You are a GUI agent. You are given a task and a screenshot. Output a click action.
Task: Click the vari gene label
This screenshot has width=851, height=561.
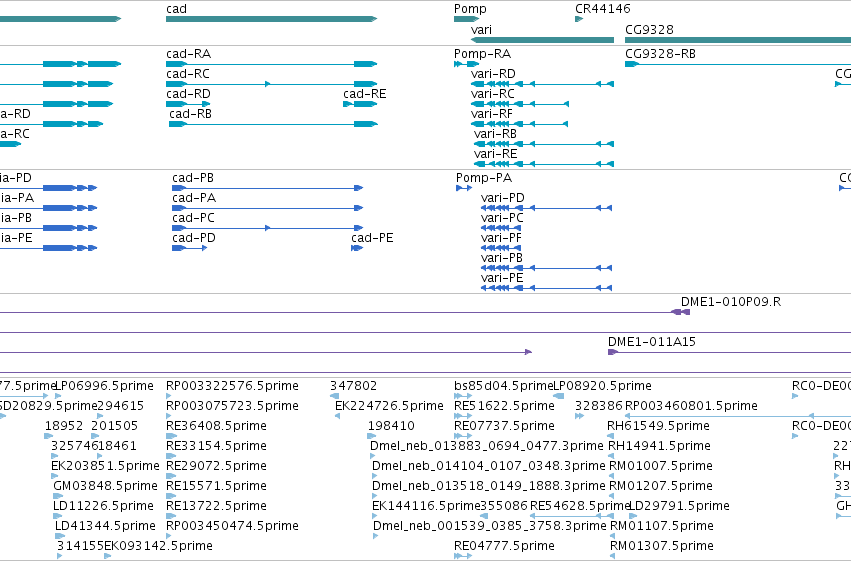[481, 30]
